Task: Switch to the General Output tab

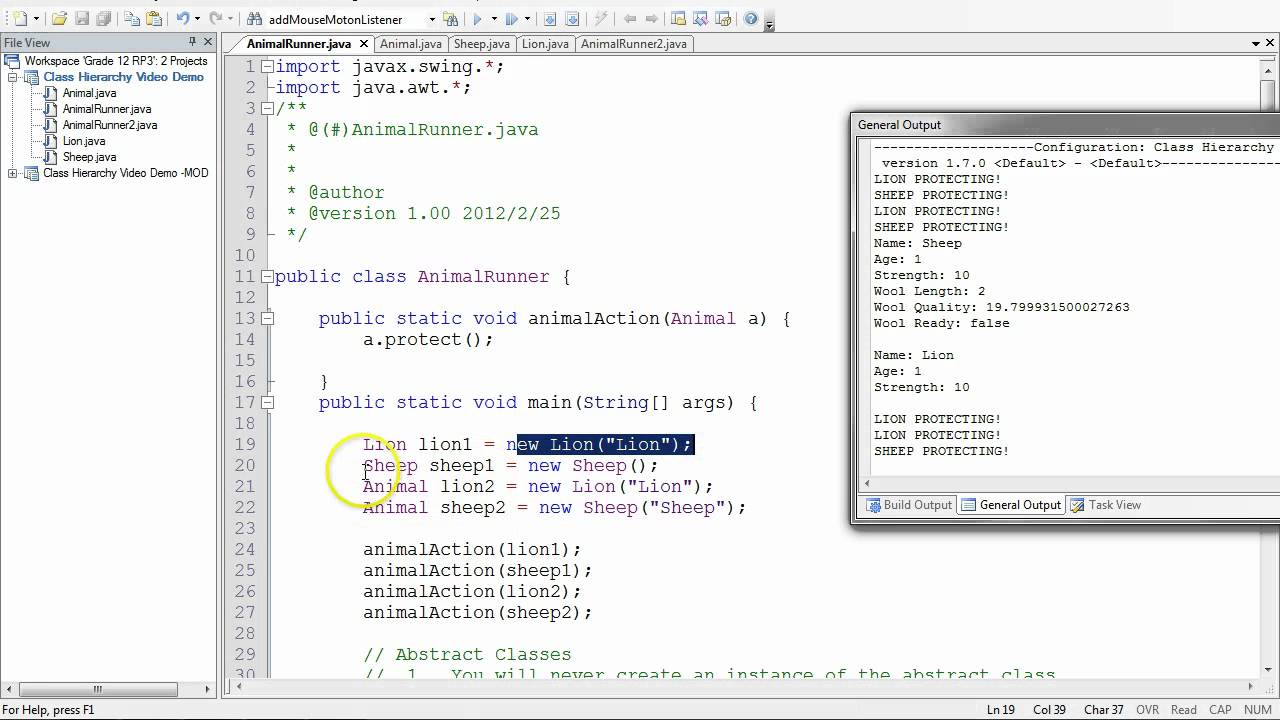Action: 1011,505
